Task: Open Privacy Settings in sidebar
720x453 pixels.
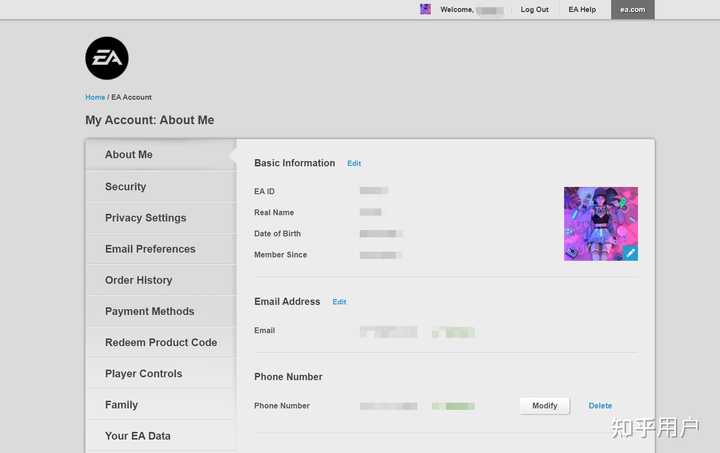Action: click(x=160, y=218)
